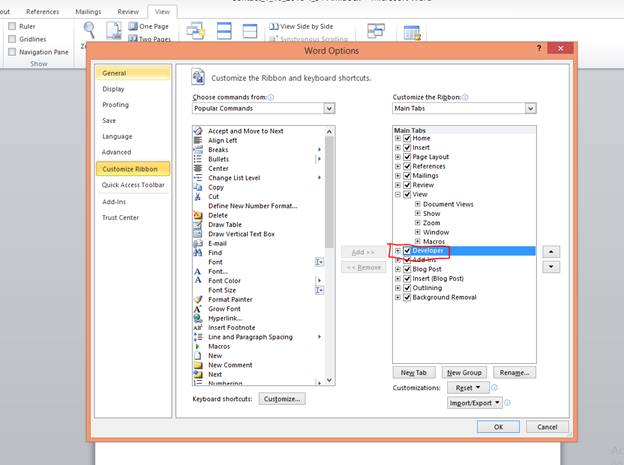Expand the Document Views group node
The height and width of the screenshot is (465, 624).
tap(417, 204)
